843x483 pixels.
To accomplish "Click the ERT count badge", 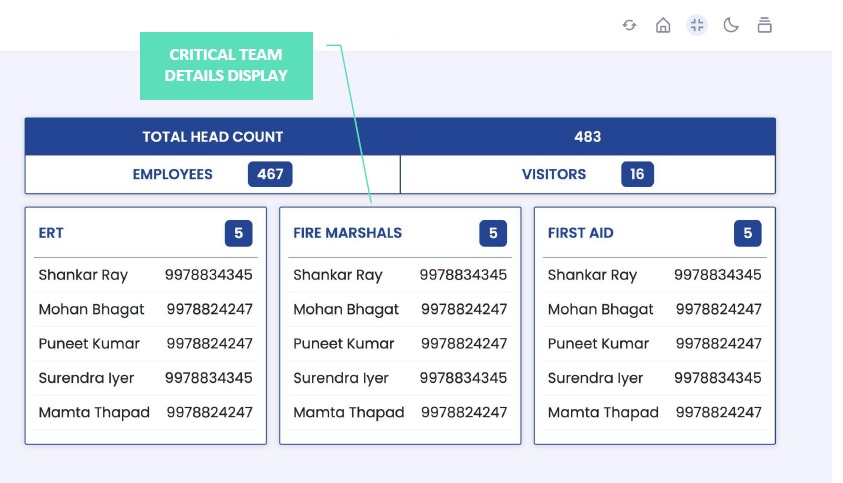I will (238, 233).
